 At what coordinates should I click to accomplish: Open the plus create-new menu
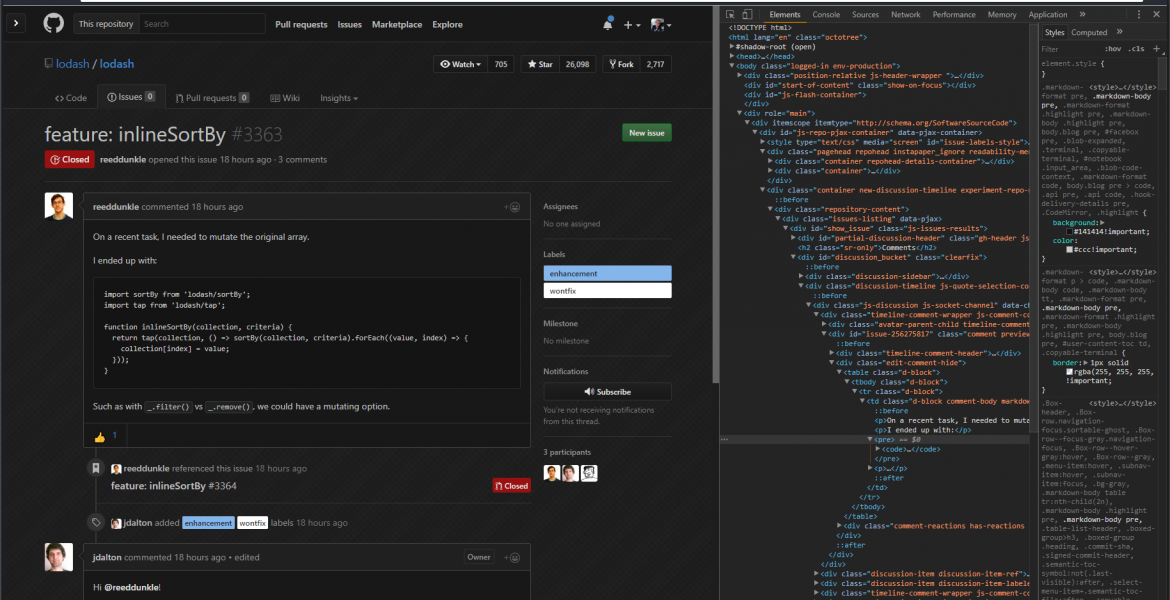631,25
